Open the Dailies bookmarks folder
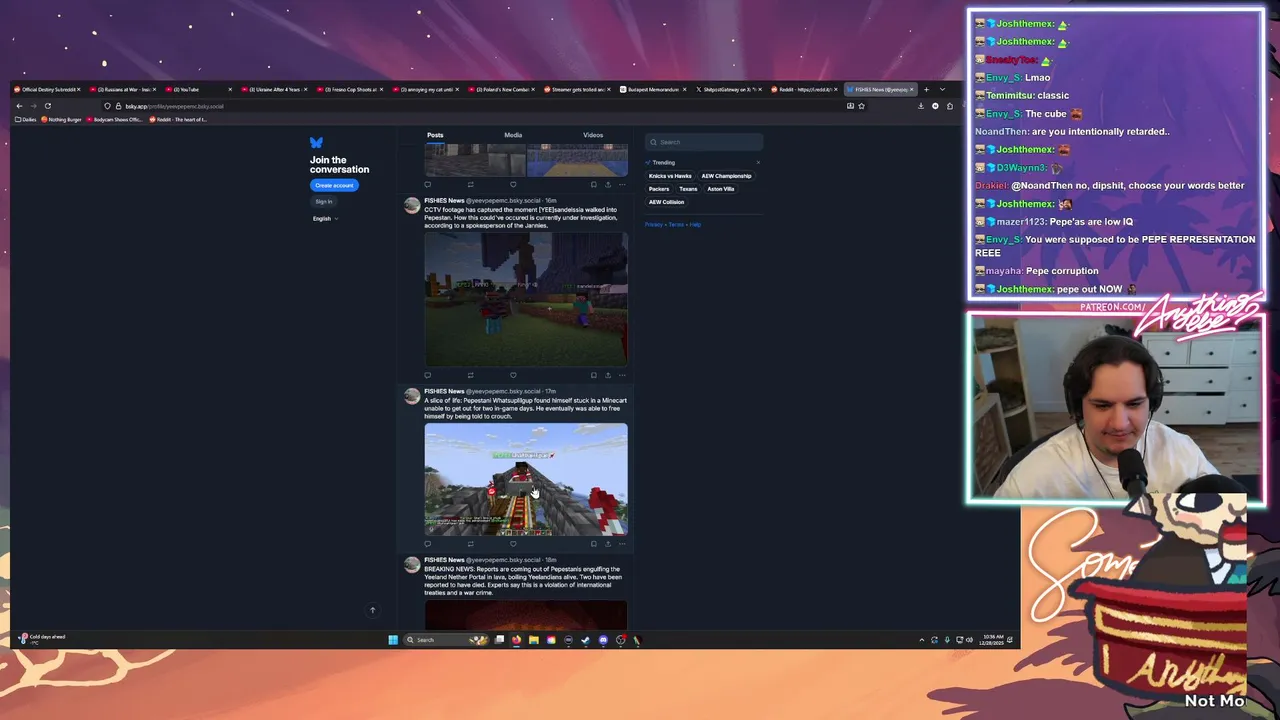Image resolution: width=1280 pixels, height=720 pixels. 26,120
